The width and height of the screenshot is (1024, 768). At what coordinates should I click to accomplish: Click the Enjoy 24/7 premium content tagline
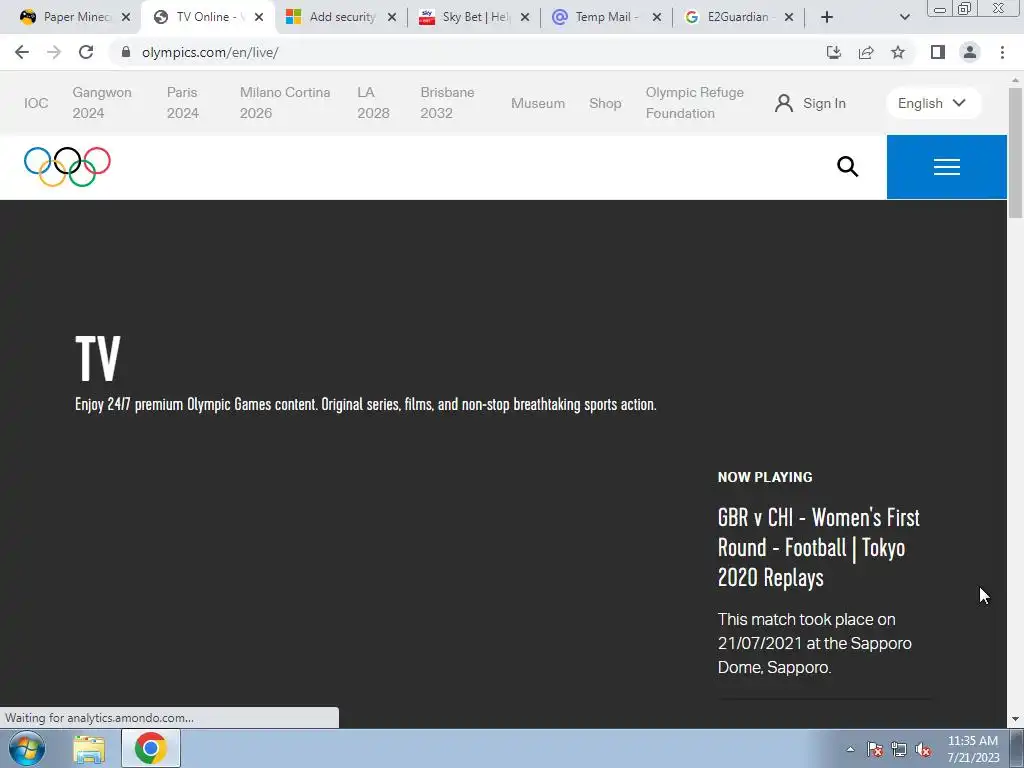[x=366, y=404]
